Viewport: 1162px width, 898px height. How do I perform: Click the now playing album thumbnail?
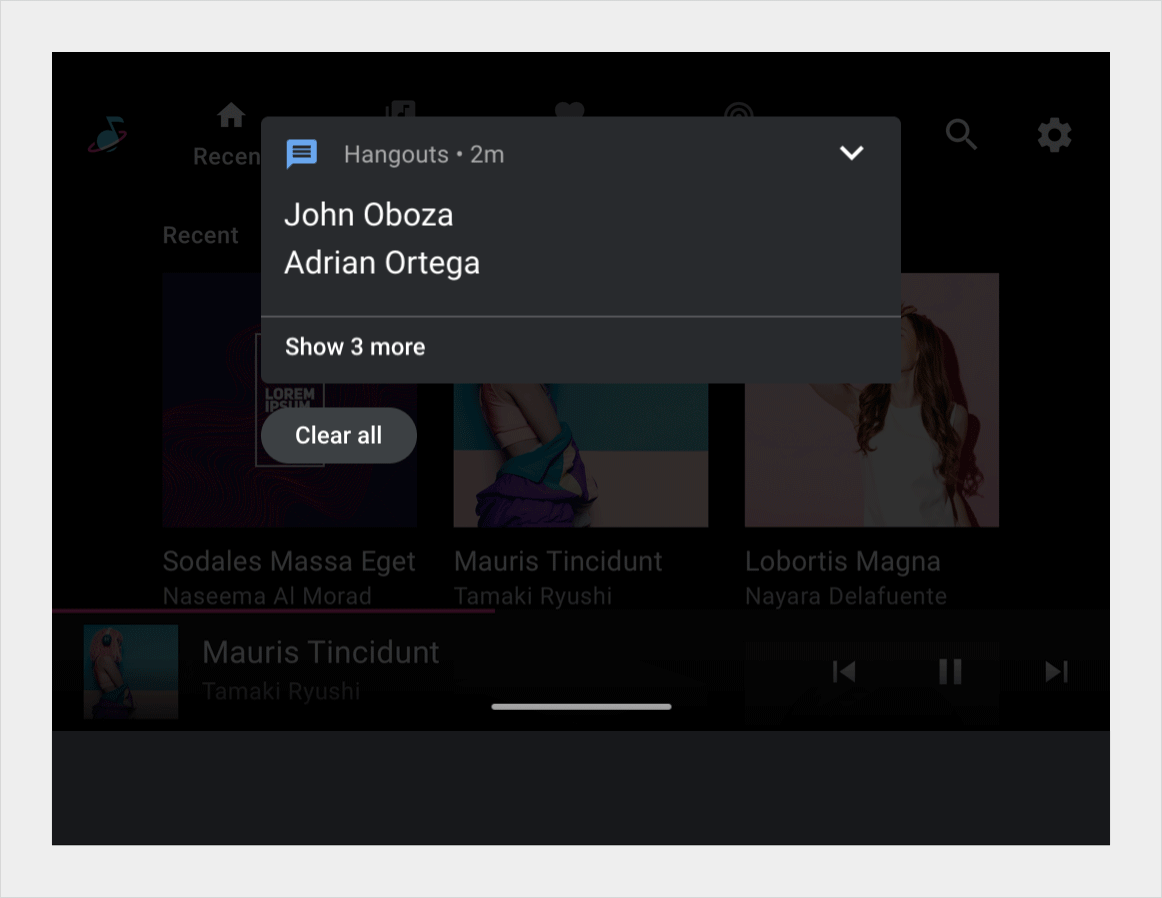click(x=131, y=672)
